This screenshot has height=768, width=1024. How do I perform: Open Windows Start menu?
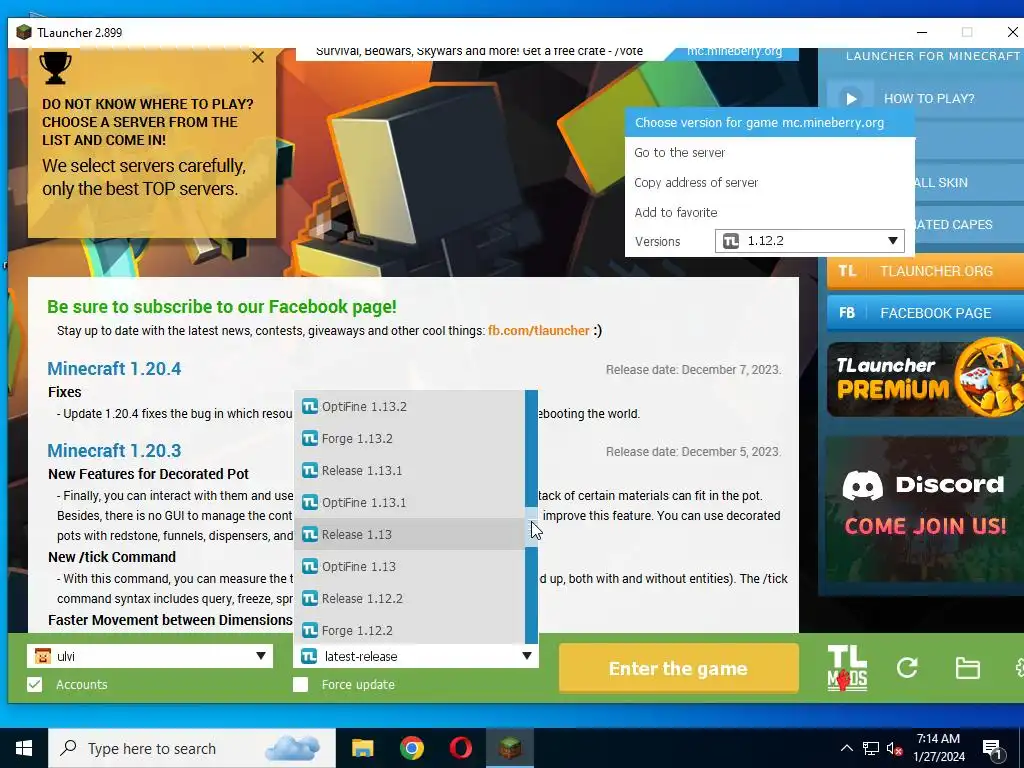tap(24, 748)
